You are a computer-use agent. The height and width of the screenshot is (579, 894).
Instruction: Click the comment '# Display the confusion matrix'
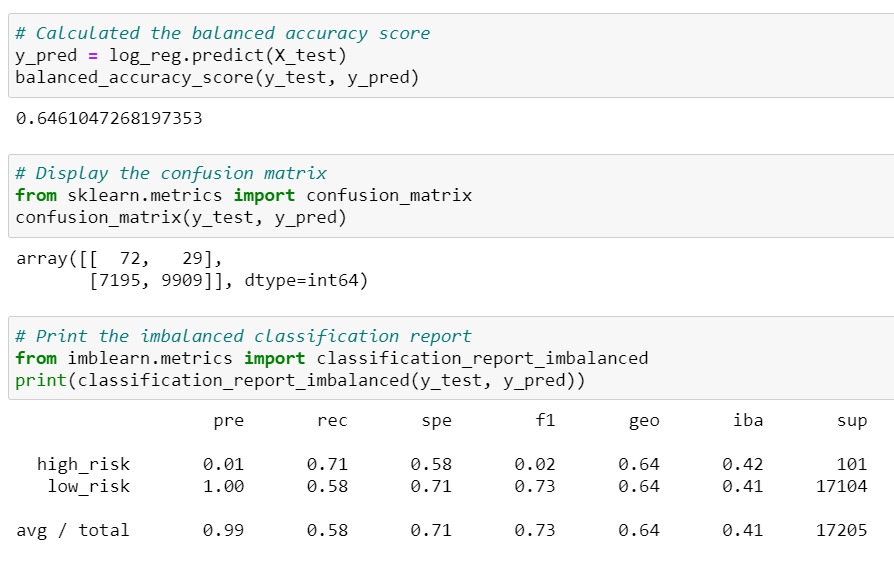point(171,173)
